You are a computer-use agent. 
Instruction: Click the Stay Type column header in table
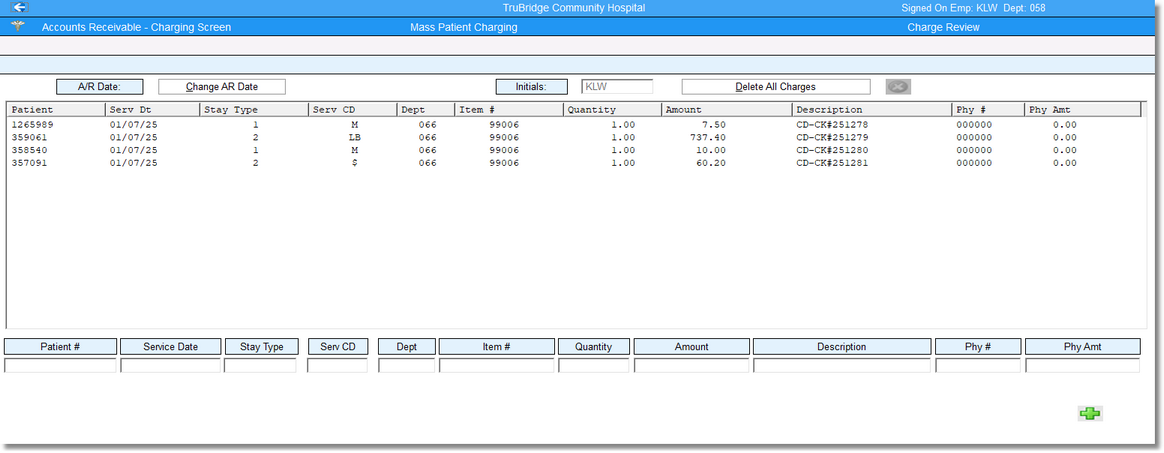[254, 110]
